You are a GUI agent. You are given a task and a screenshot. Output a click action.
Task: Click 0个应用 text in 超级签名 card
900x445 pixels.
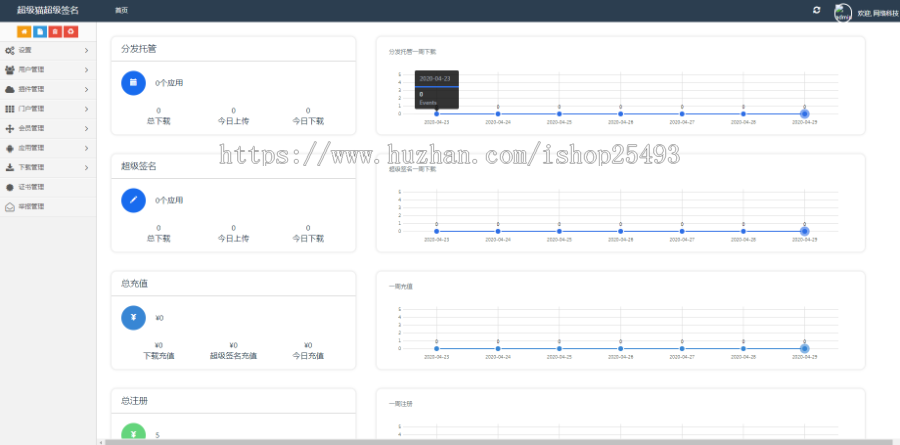[169, 200]
